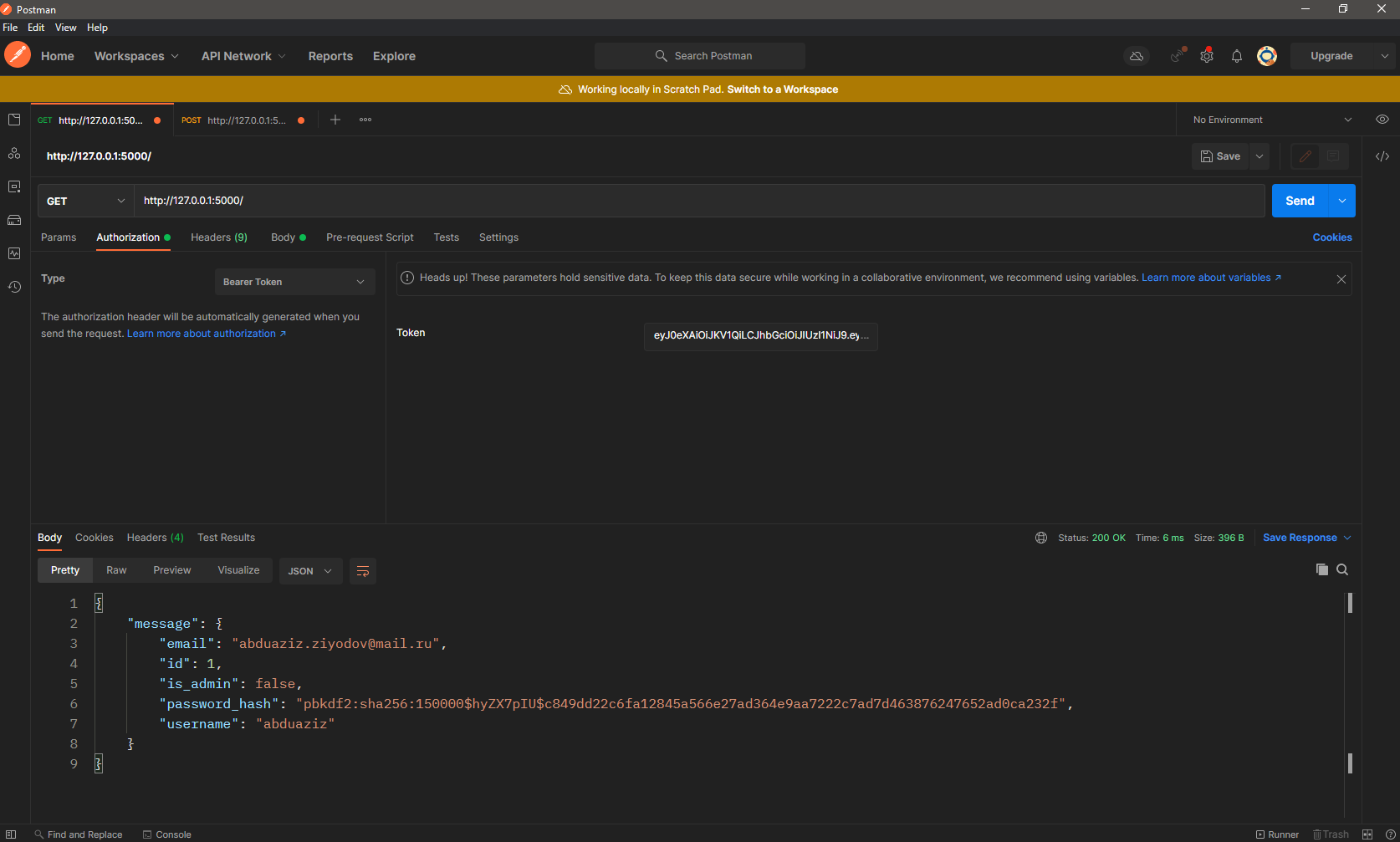Open the File menu
1400x842 pixels.
[x=10, y=28]
